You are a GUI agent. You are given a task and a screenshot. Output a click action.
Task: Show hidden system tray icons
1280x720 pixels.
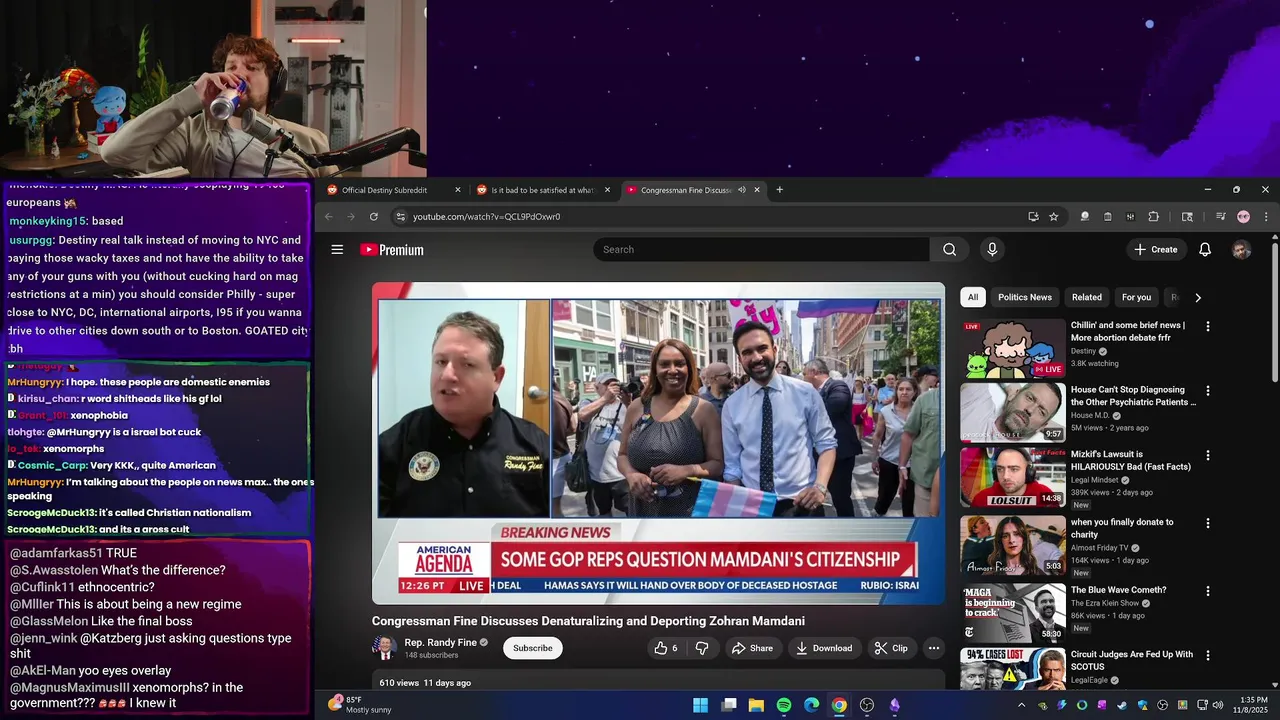1021,705
